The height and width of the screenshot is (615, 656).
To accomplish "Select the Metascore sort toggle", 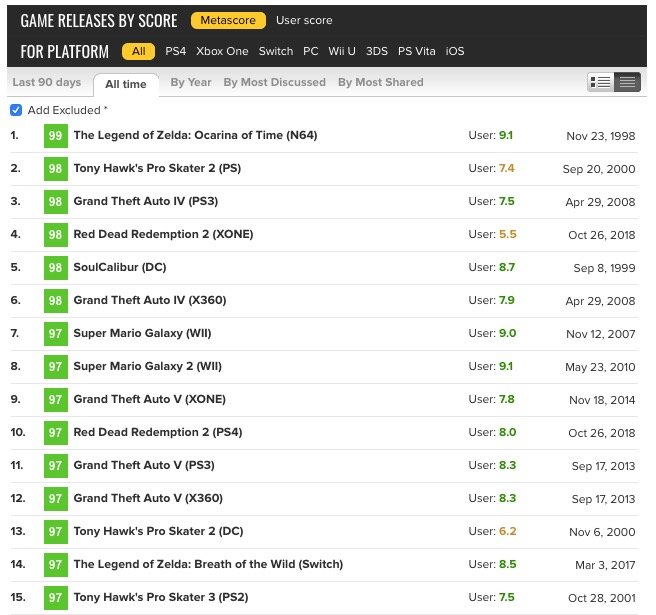I will point(228,20).
